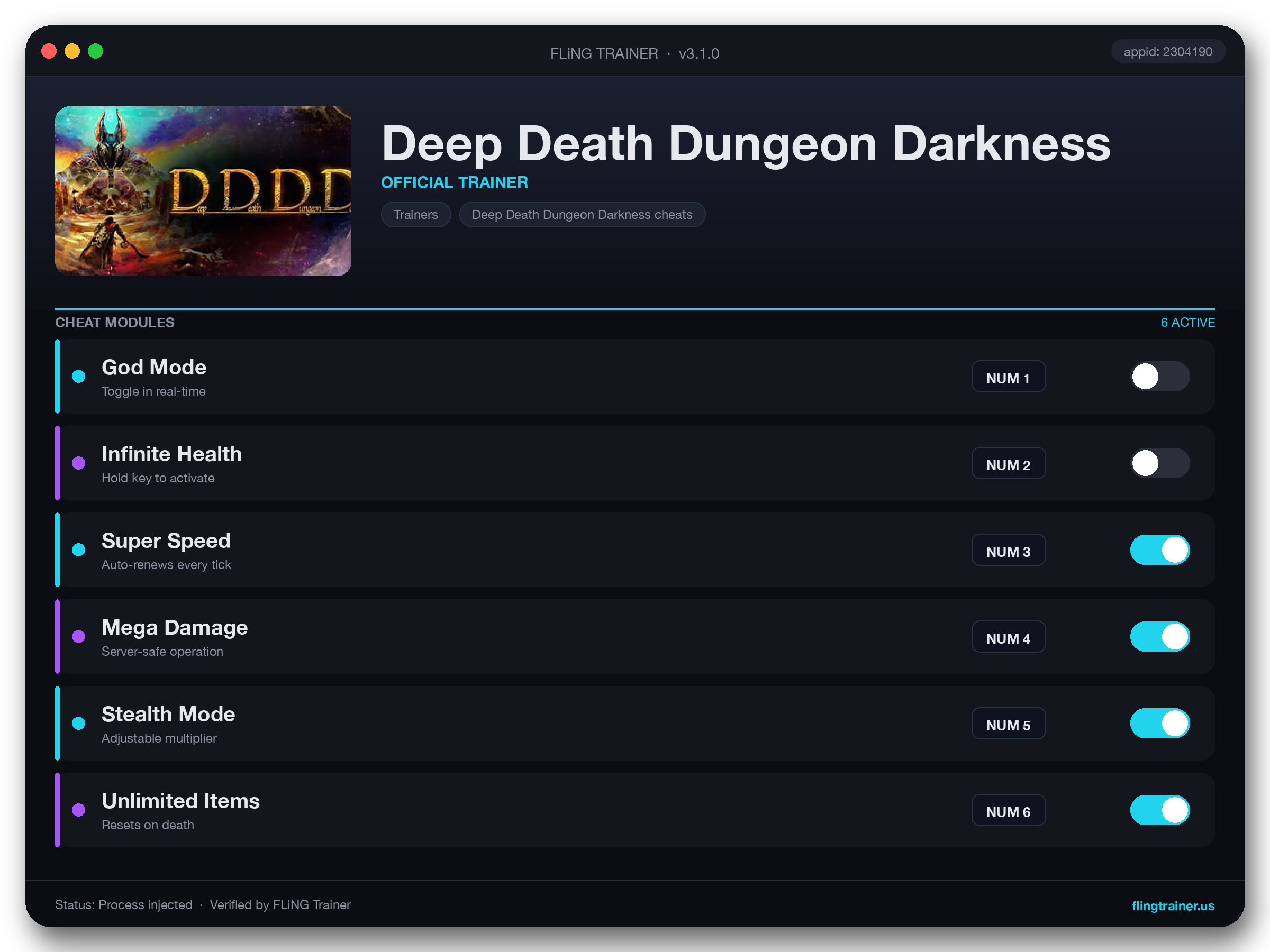This screenshot has width=1270, height=952.
Task: Visit the flingtrainer.us link
Action: (x=1173, y=905)
